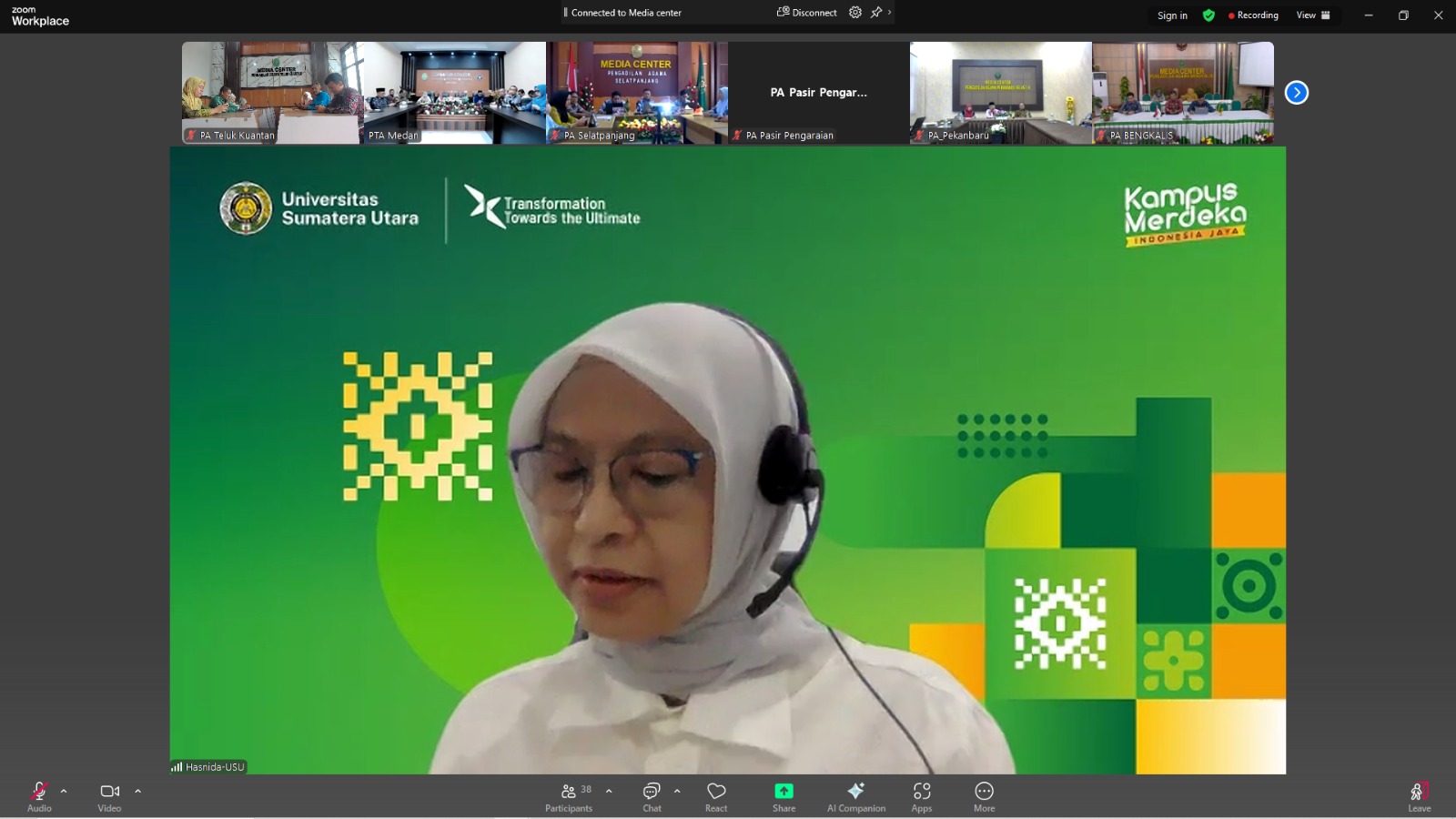Expand the top toolbar chevron beside the pin
This screenshot has height=819, width=1456.
(x=889, y=13)
